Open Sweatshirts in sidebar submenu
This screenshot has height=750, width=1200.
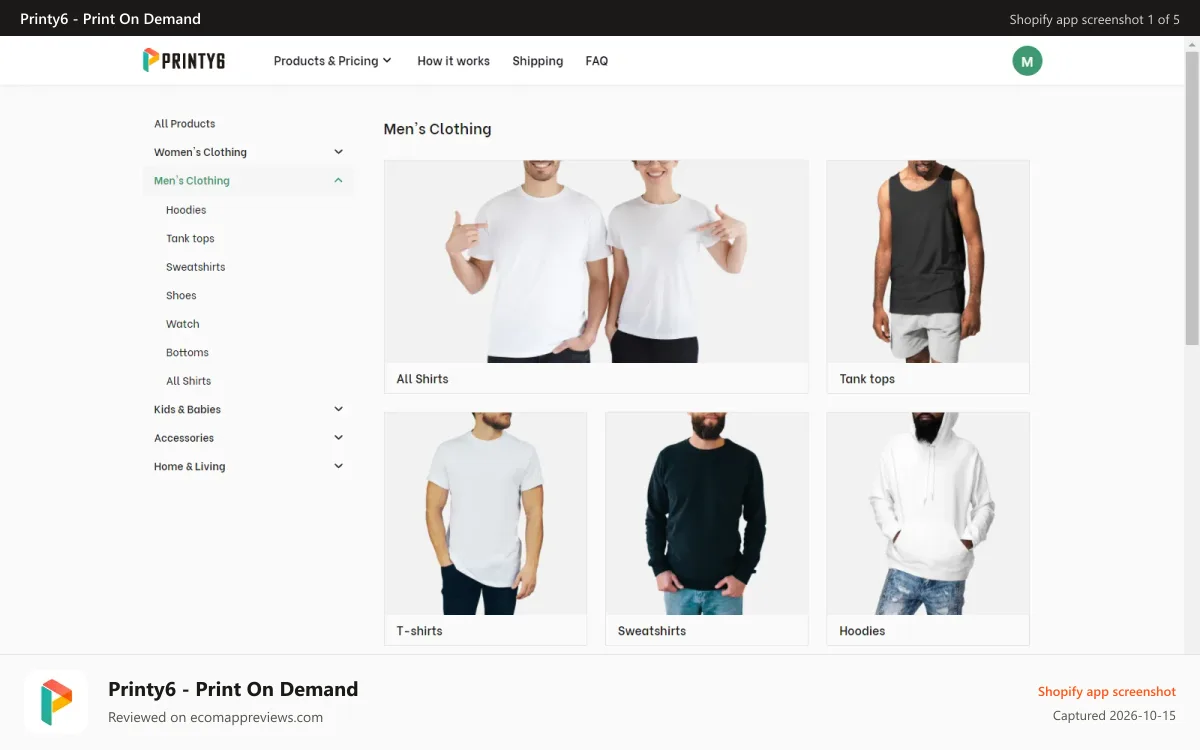tap(195, 267)
